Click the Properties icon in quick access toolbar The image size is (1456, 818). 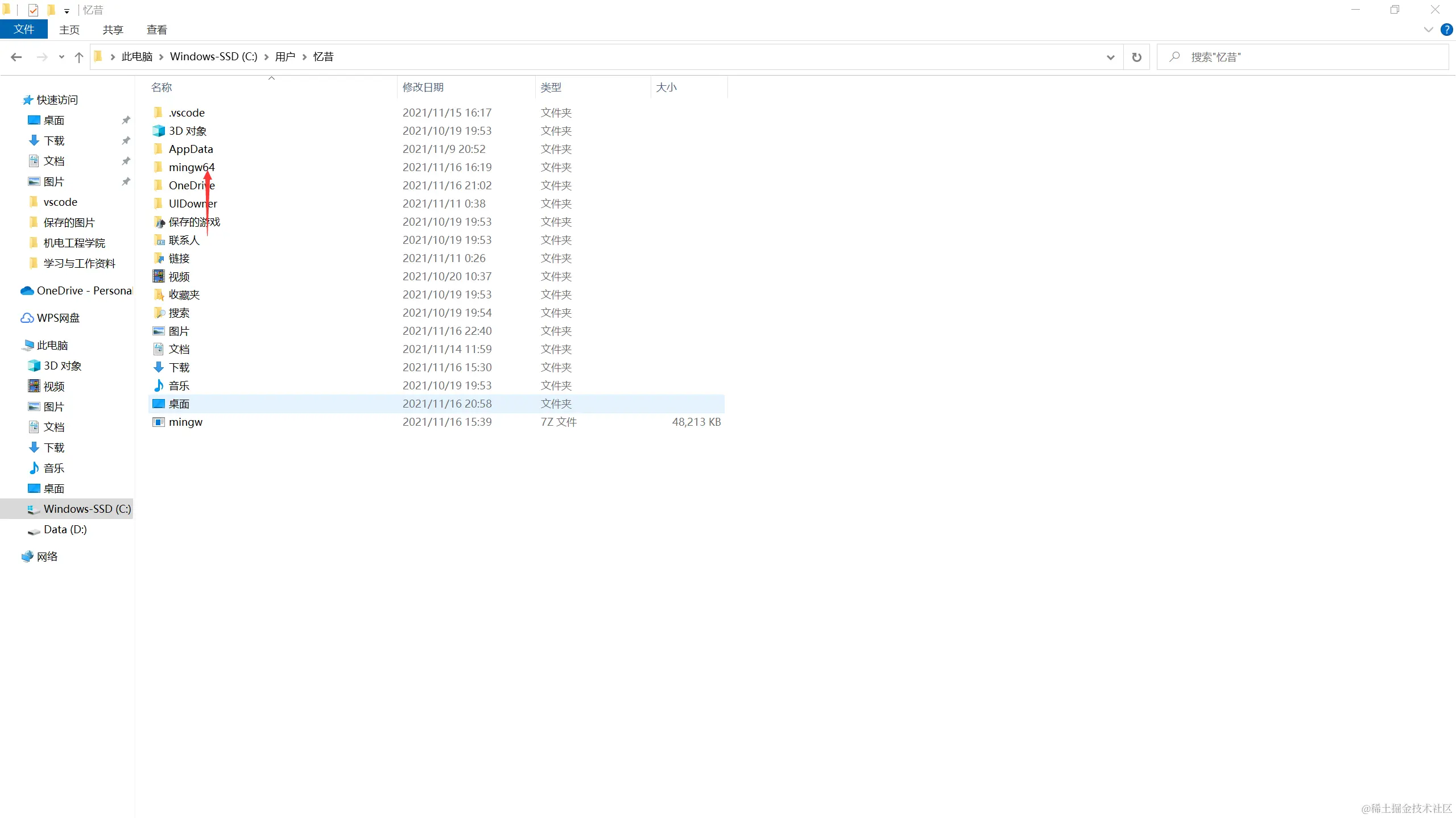pos(33,10)
